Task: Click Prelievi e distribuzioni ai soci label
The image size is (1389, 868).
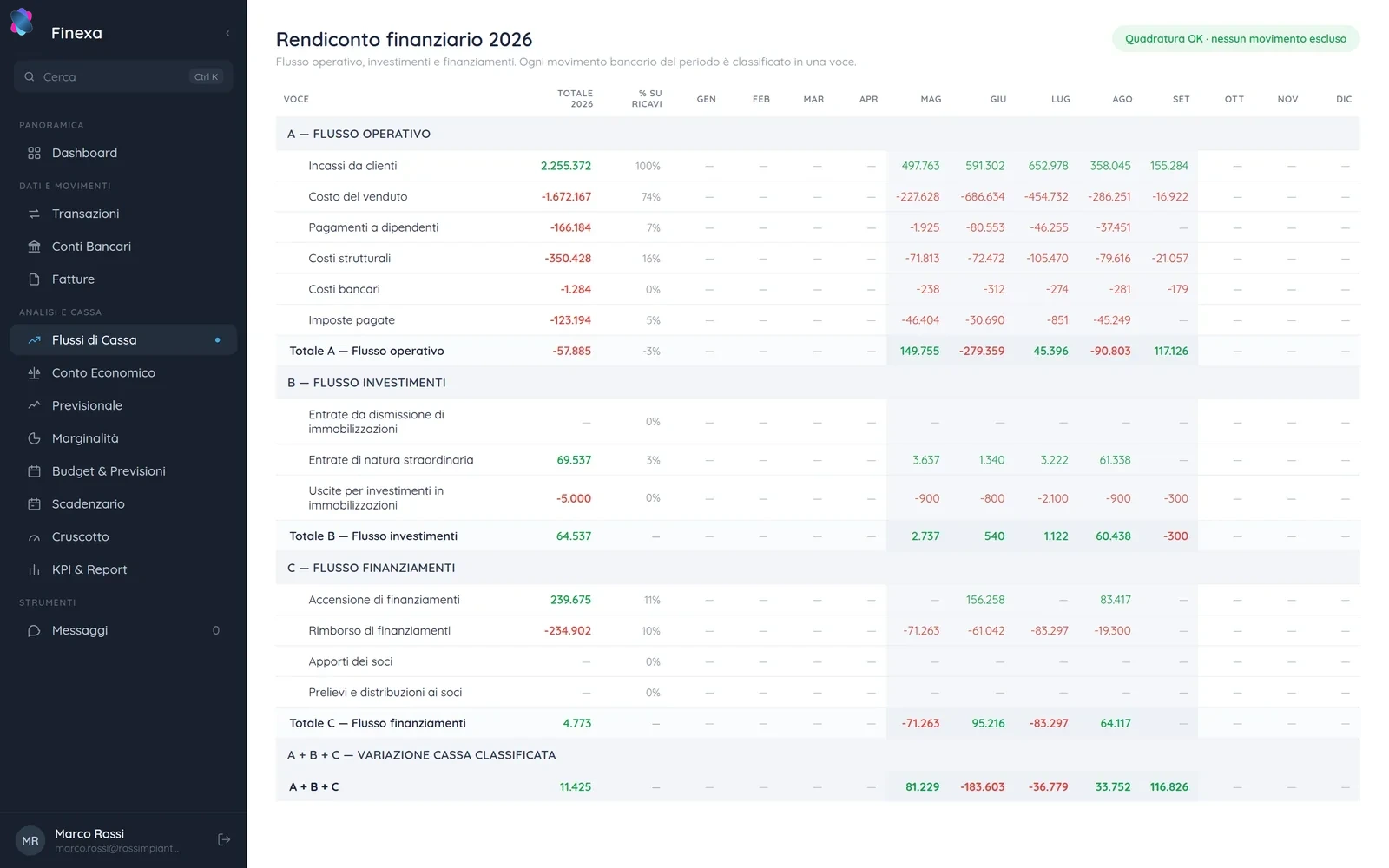Action: (x=385, y=693)
